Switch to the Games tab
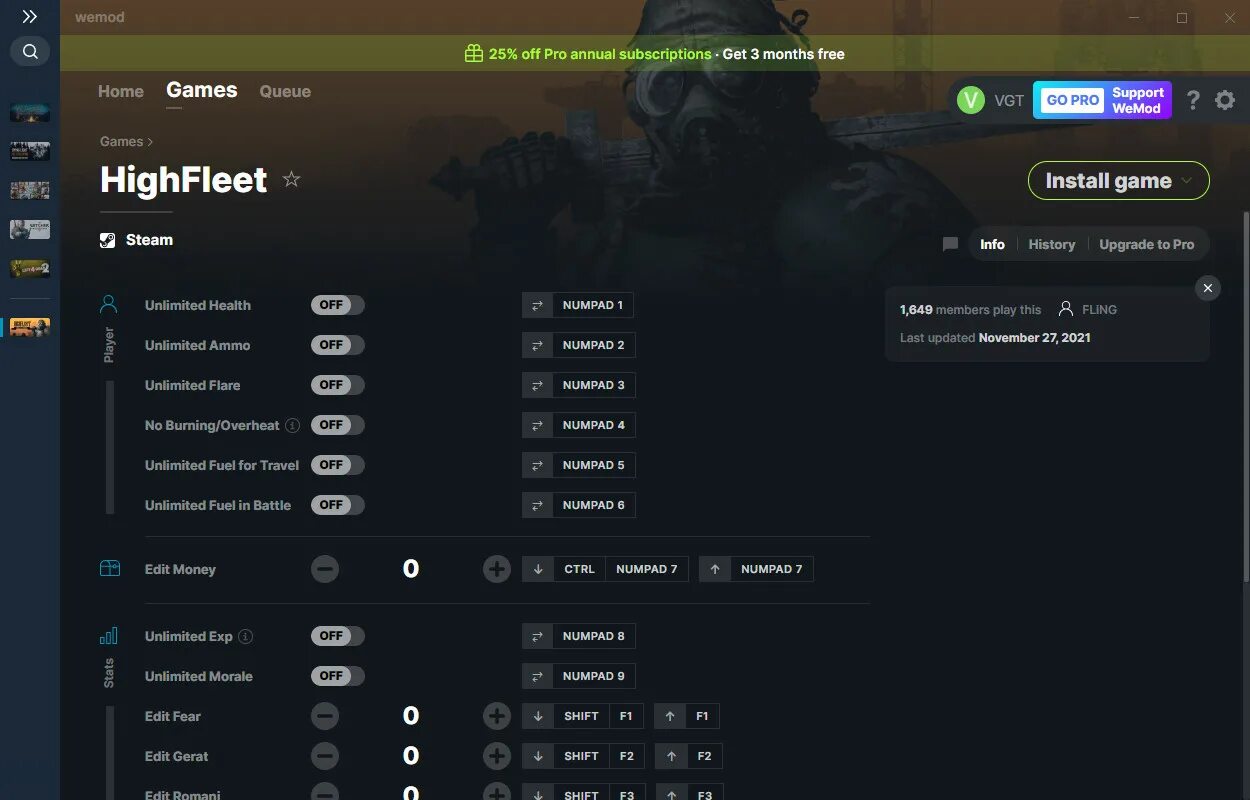 (202, 90)
